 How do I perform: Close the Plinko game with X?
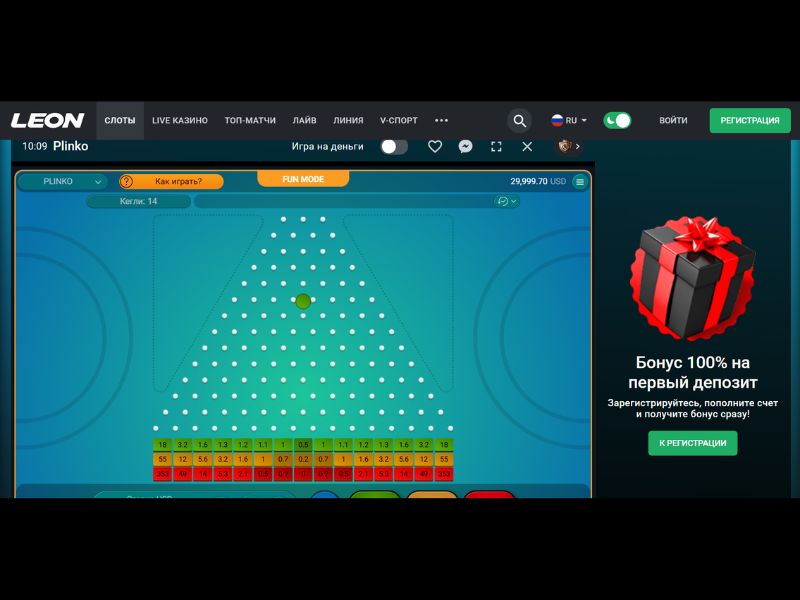click(527, 146)
